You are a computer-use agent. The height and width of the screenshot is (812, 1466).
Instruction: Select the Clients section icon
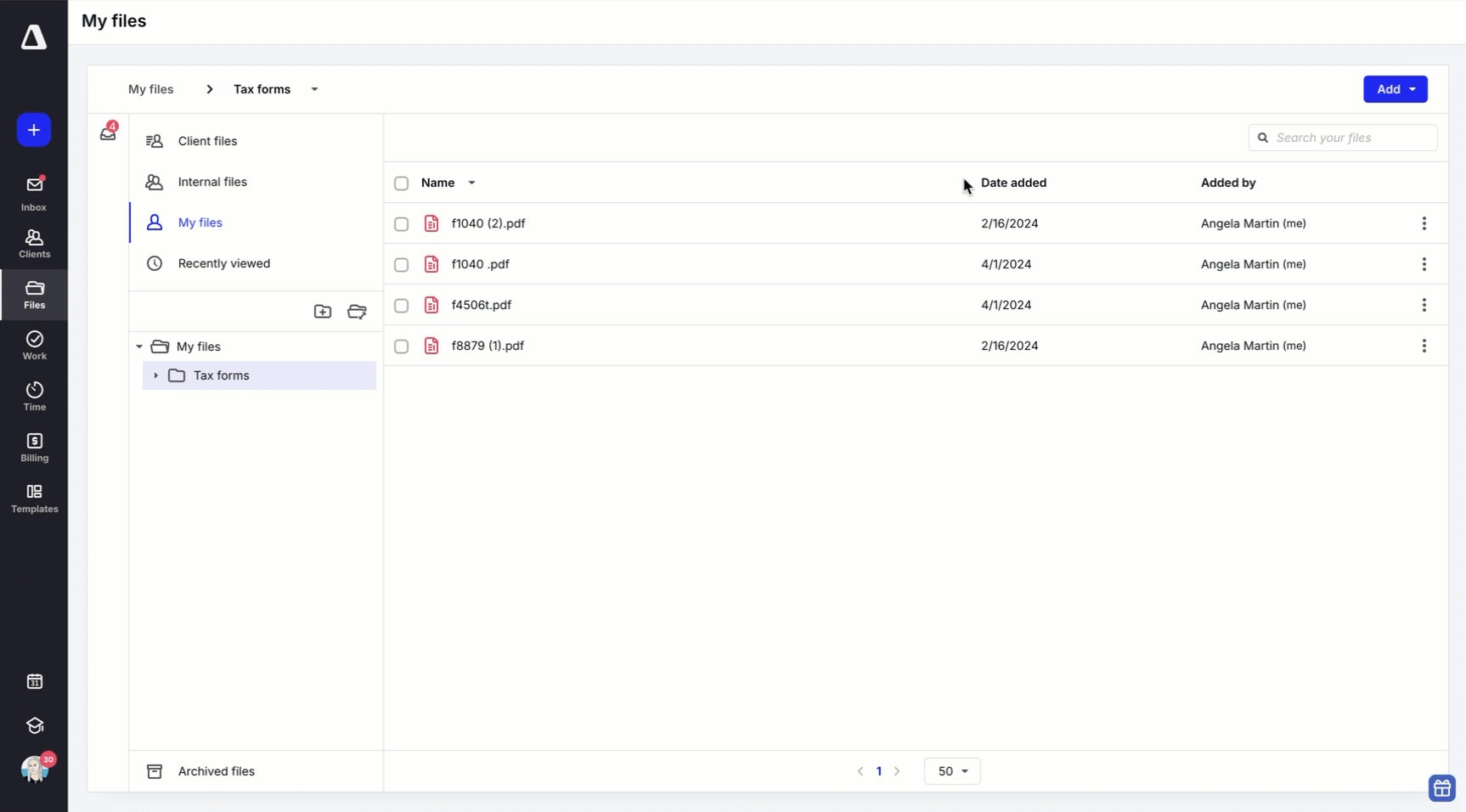point(34,243)
